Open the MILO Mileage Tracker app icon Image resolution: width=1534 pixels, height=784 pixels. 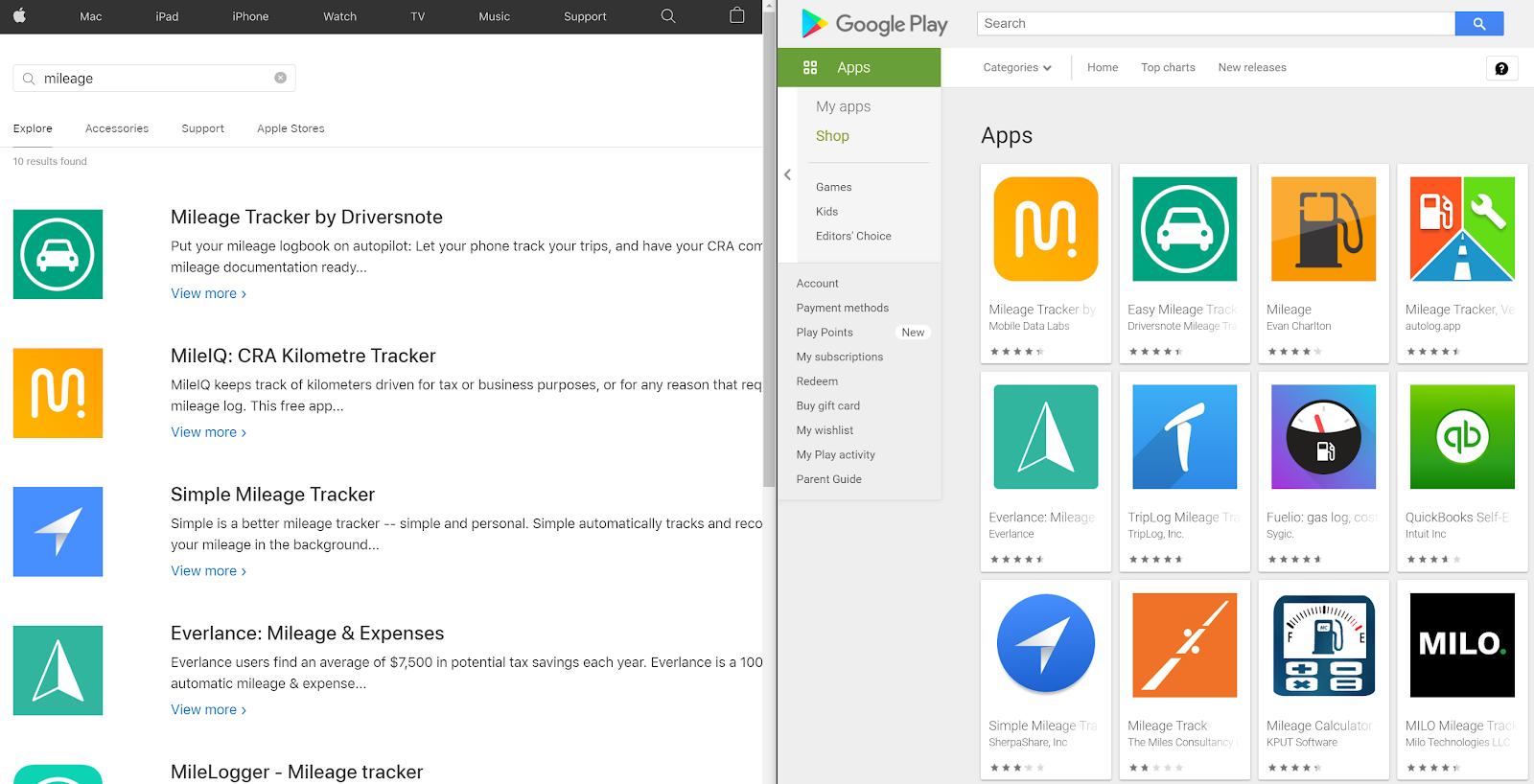[1462, 645]
